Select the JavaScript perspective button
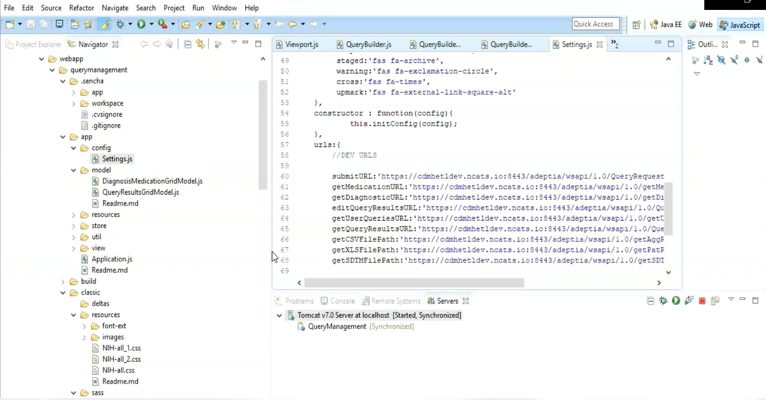Image resolution: width=766 pixels, height=400 pixels. click(740, 24)
